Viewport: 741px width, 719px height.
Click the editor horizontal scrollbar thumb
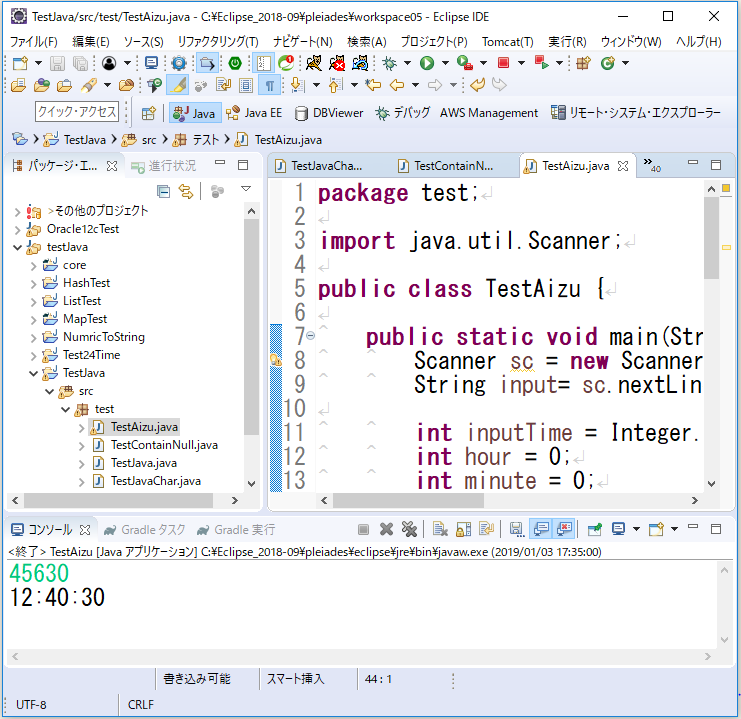pyautogui.click(x=408, y=500)
